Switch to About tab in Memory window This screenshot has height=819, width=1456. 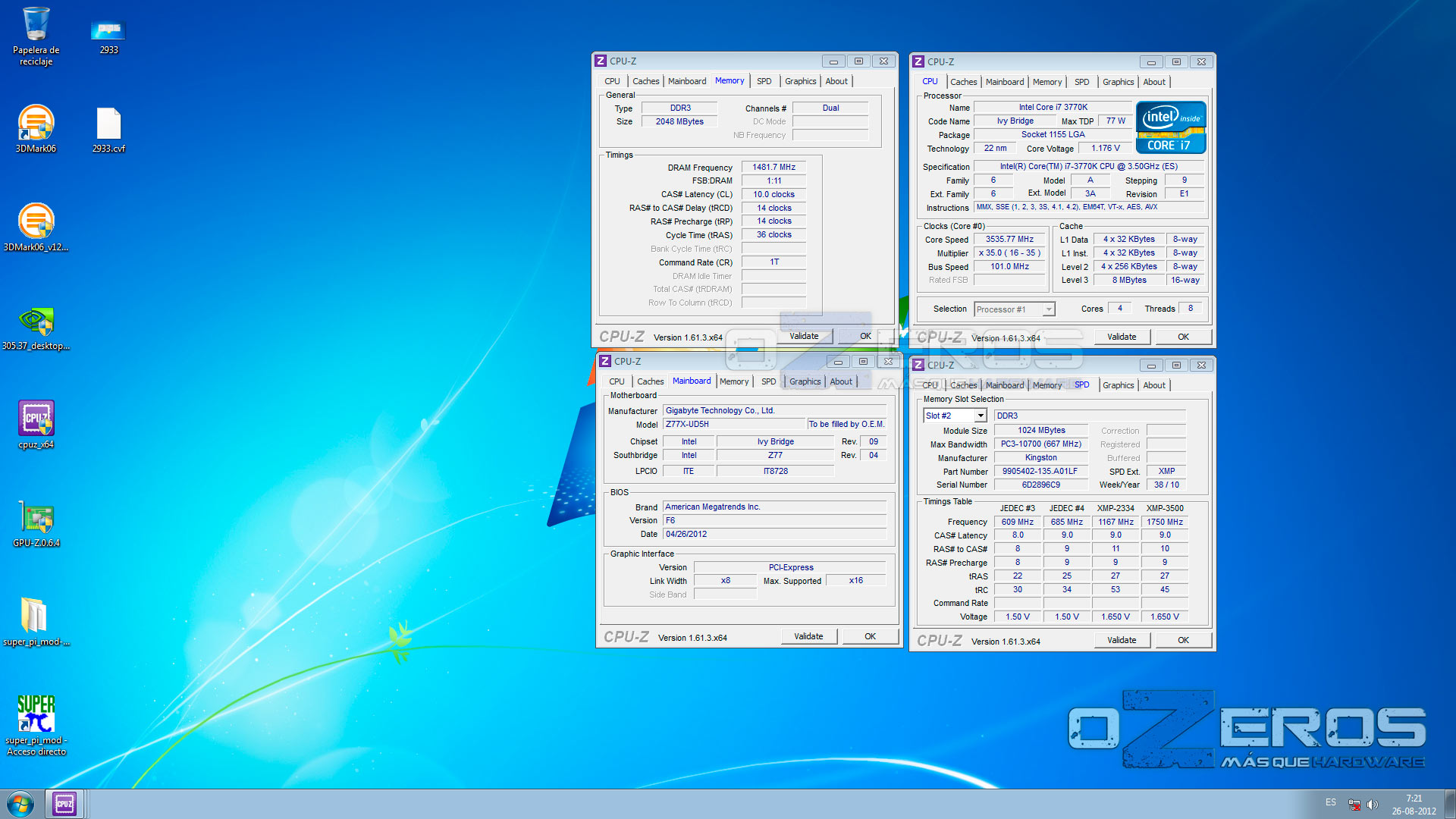pyautogui.click(x=836, y=81)
